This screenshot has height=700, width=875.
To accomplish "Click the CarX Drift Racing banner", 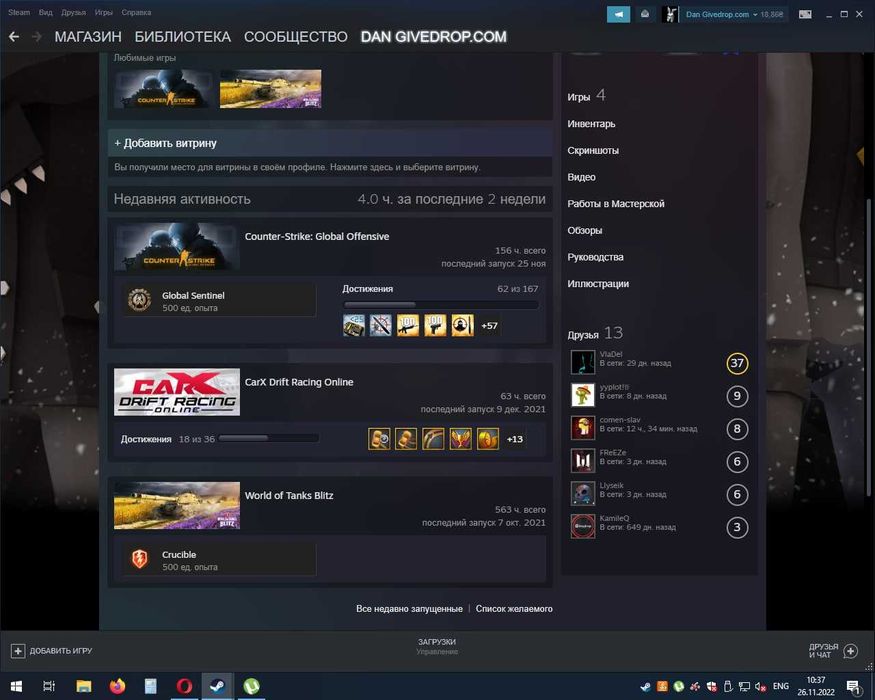I will (x=177, y=392).
